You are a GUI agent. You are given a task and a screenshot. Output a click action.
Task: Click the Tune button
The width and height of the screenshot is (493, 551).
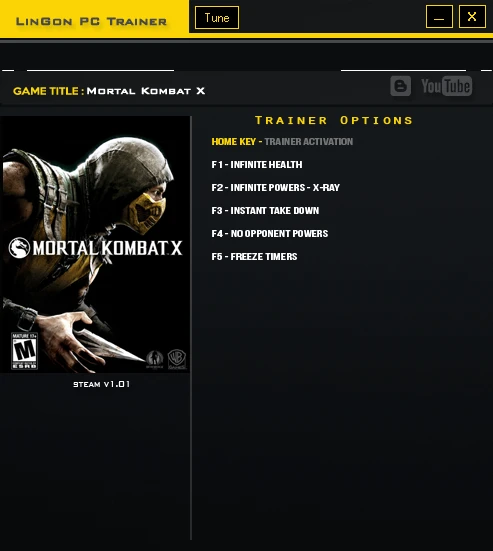pos(217,18)
